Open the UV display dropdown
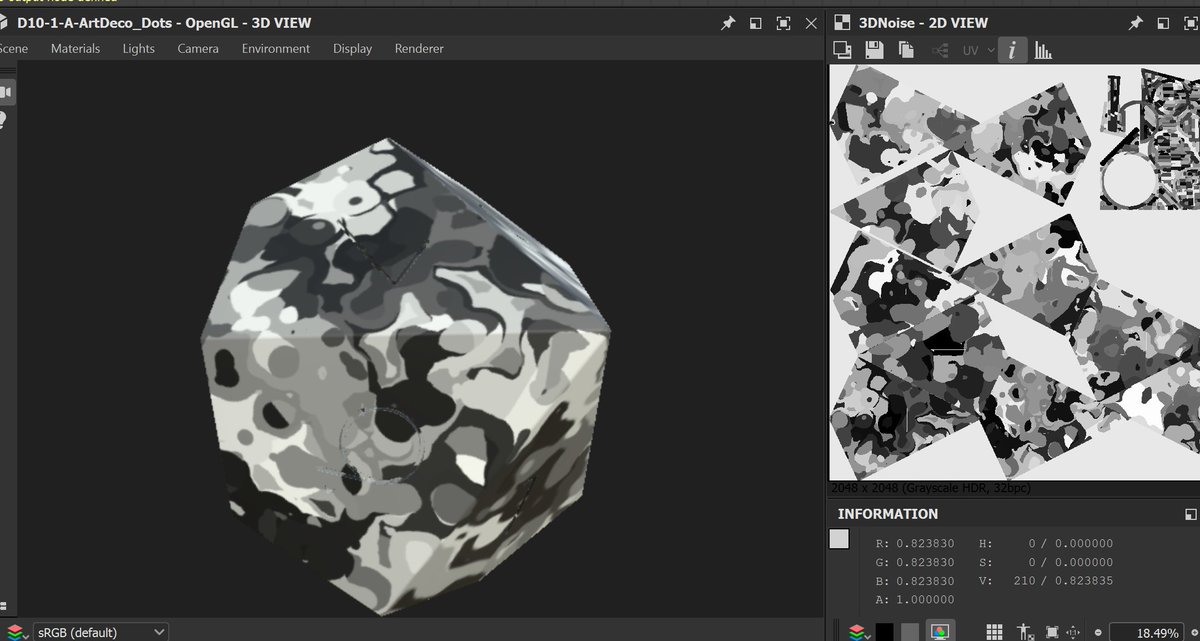 pos(979,50)
